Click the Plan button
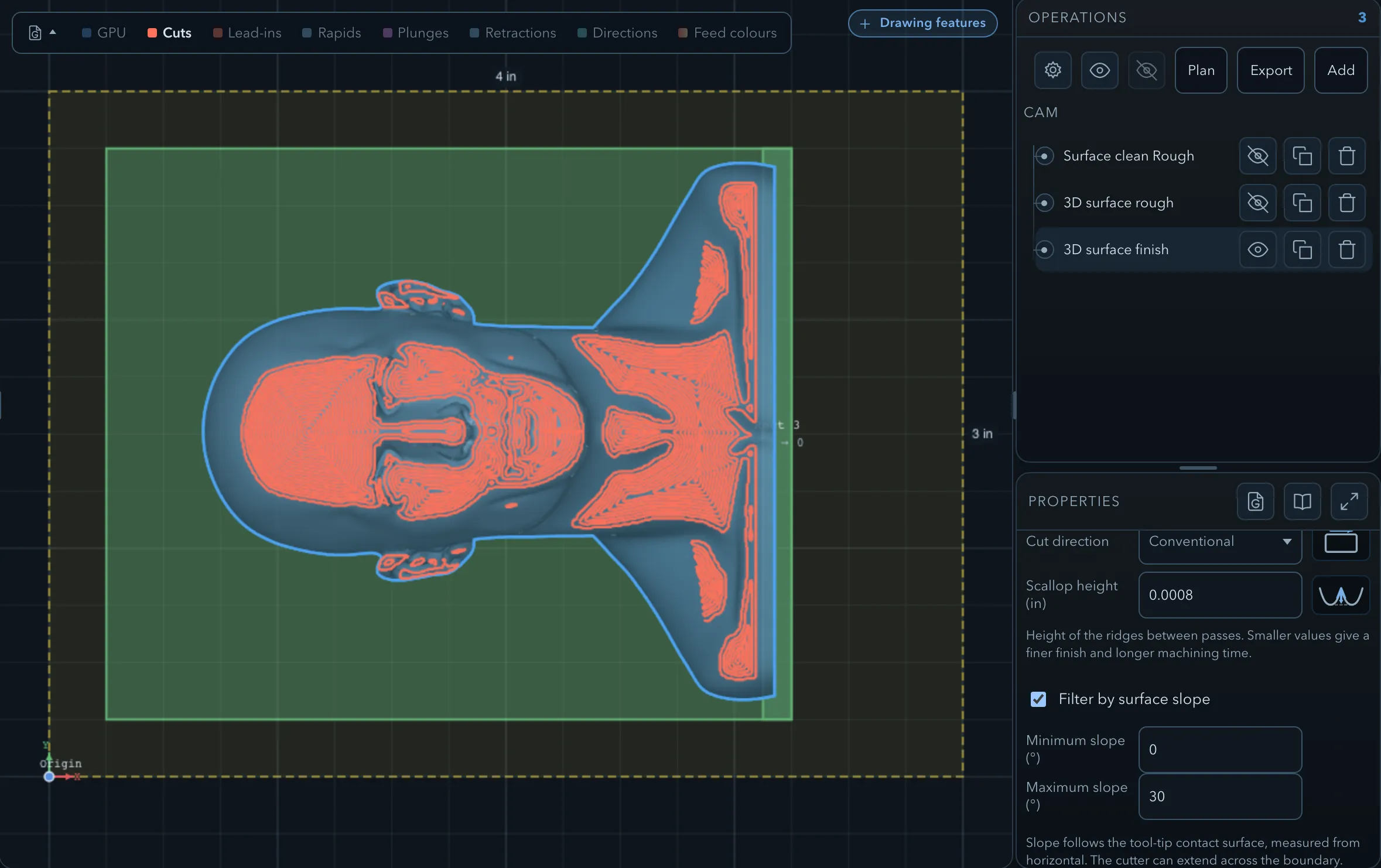This screenshot has height=868, width=1381. tap(1201, 70)
